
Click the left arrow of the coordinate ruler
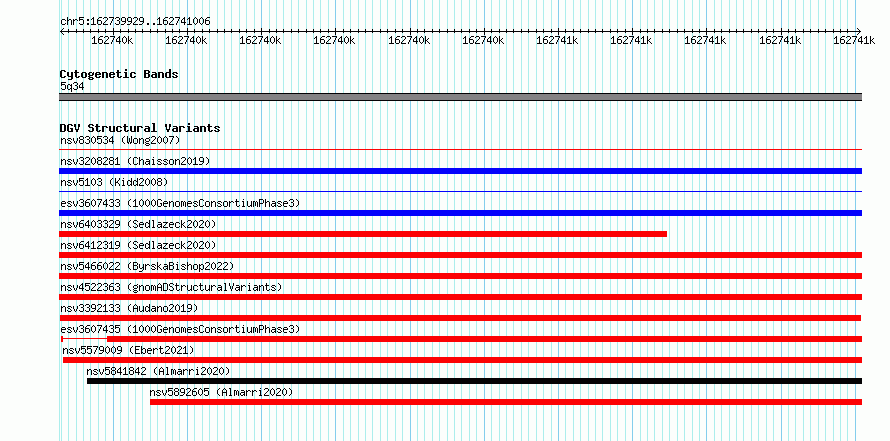[x=62, y=31]
